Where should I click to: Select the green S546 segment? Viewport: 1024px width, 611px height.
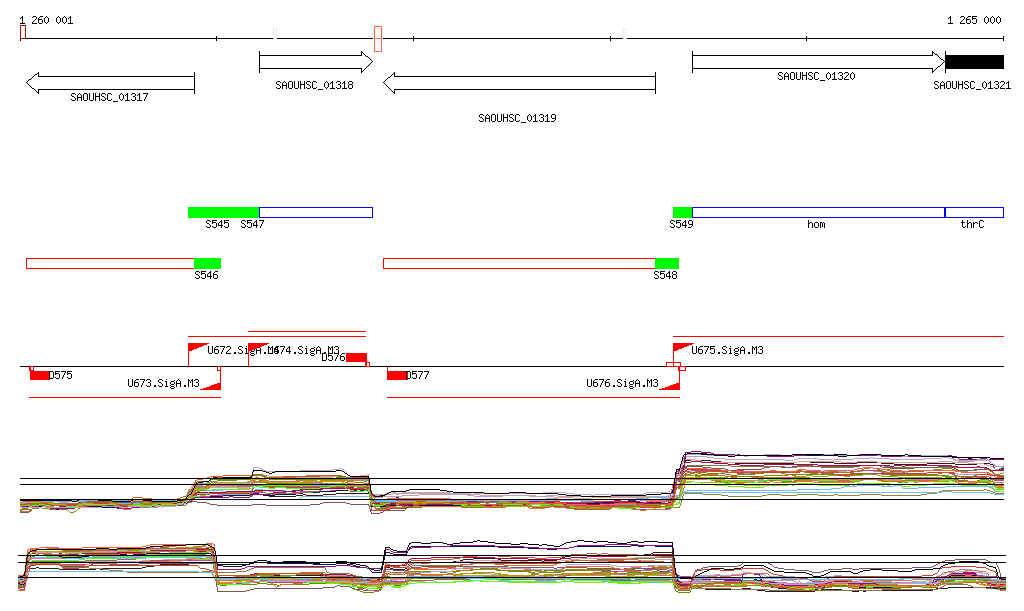pos(208,263)
